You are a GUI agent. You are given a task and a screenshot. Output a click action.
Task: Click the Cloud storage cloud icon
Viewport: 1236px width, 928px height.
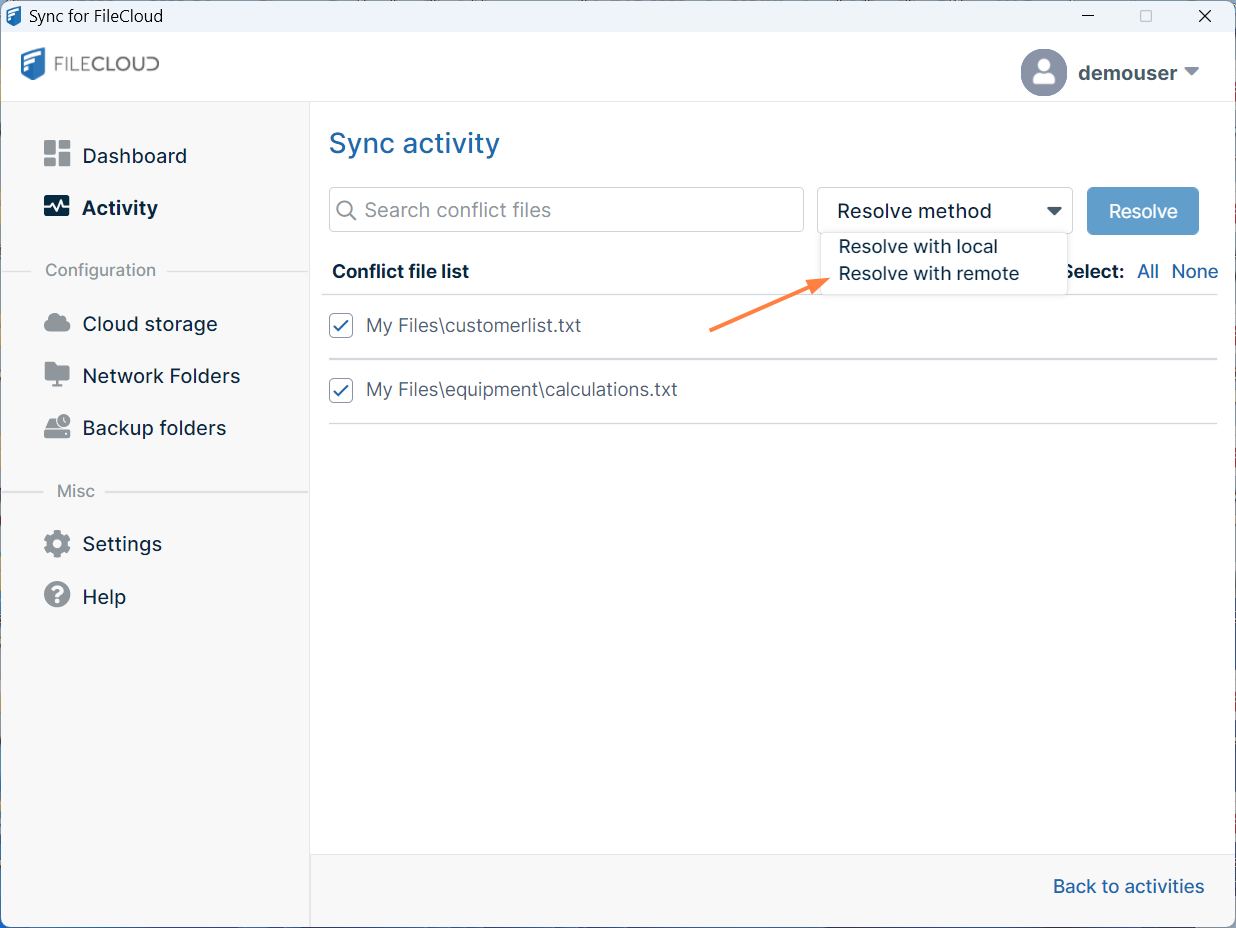(x=57, y=323)
